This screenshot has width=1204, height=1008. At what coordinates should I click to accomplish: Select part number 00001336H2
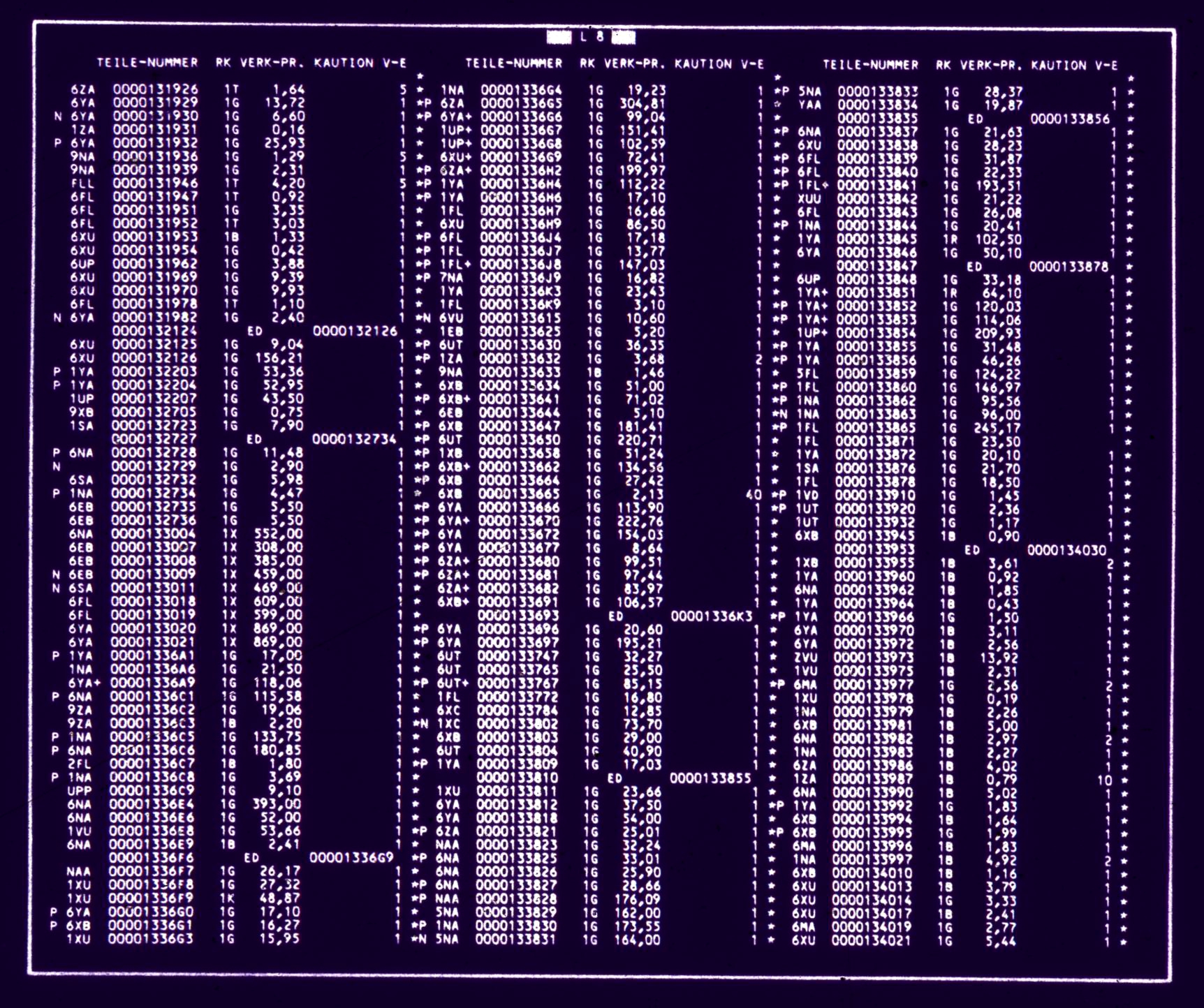(x=521, y=170)
